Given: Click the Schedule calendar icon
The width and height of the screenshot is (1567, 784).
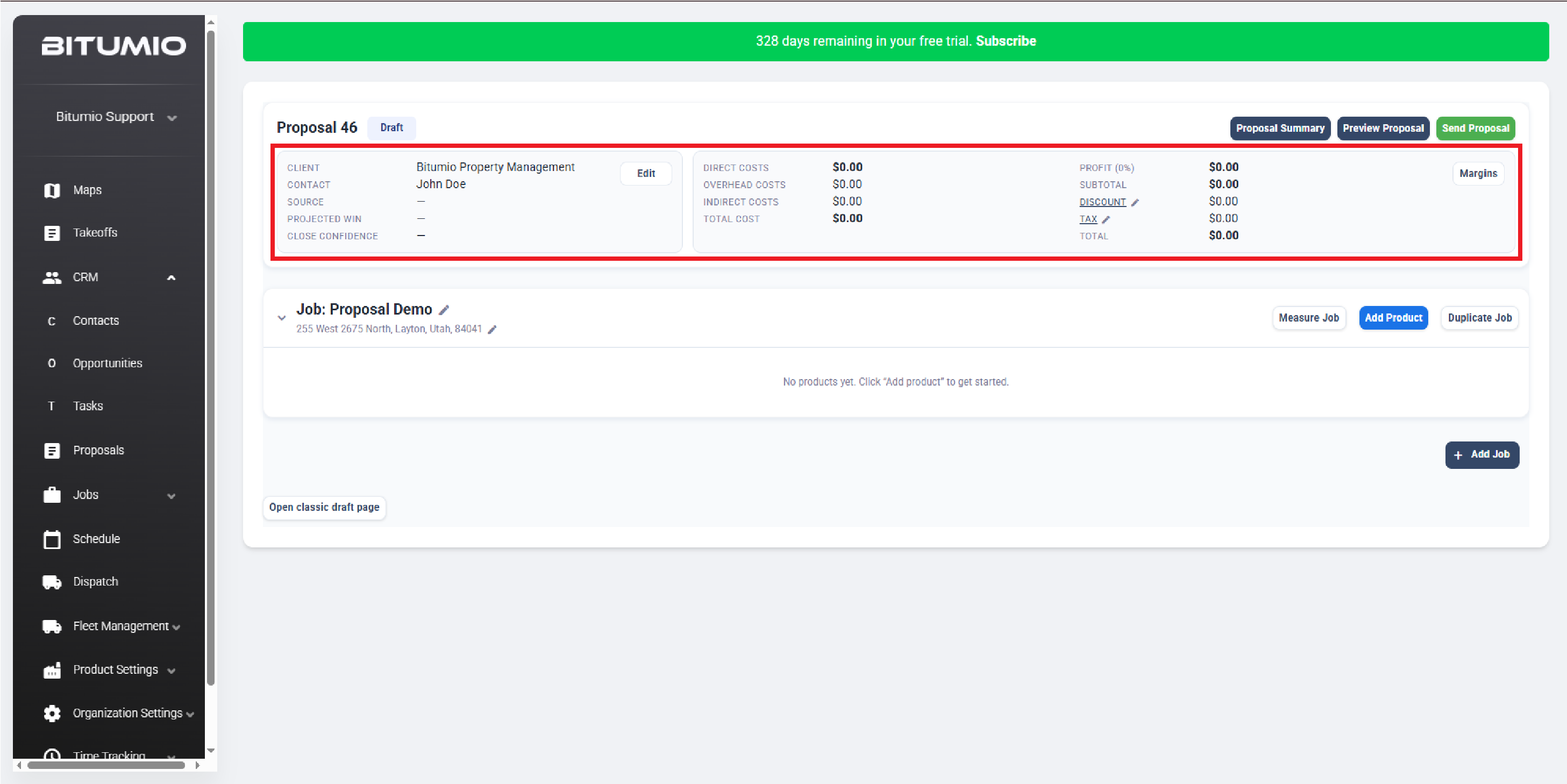Looking at the screenshot, I should coord(52,539).
